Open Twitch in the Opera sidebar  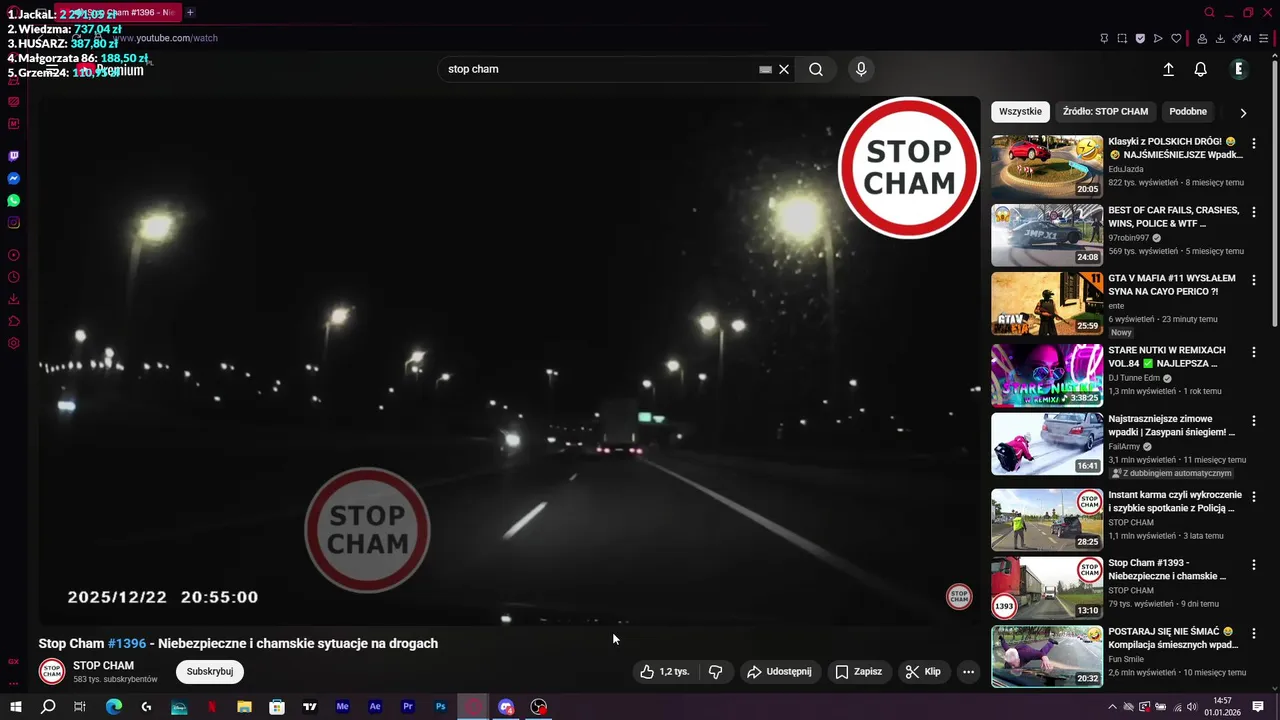pos(14,156)
